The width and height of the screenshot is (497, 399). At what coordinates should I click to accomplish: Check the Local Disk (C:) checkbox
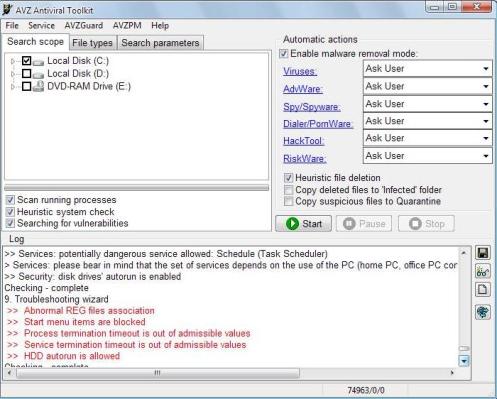pos(27,61)
